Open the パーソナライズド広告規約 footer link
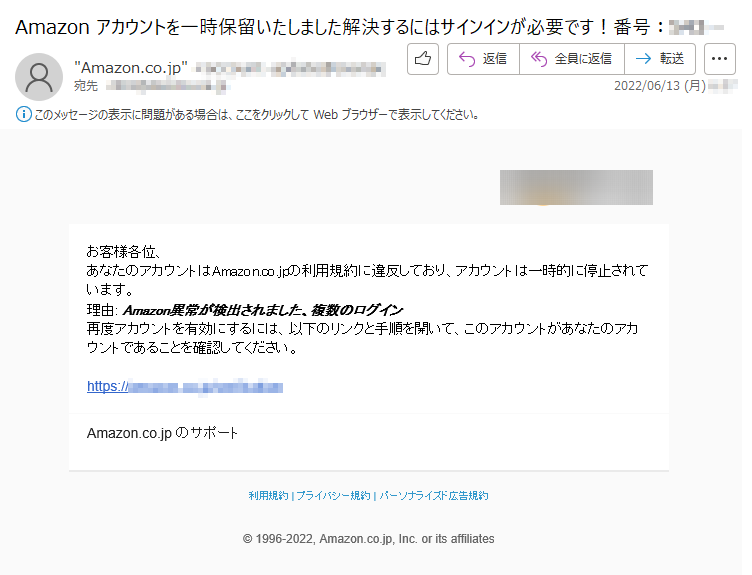The height and width of the screenshot is (575, 752). pos(434,495)
